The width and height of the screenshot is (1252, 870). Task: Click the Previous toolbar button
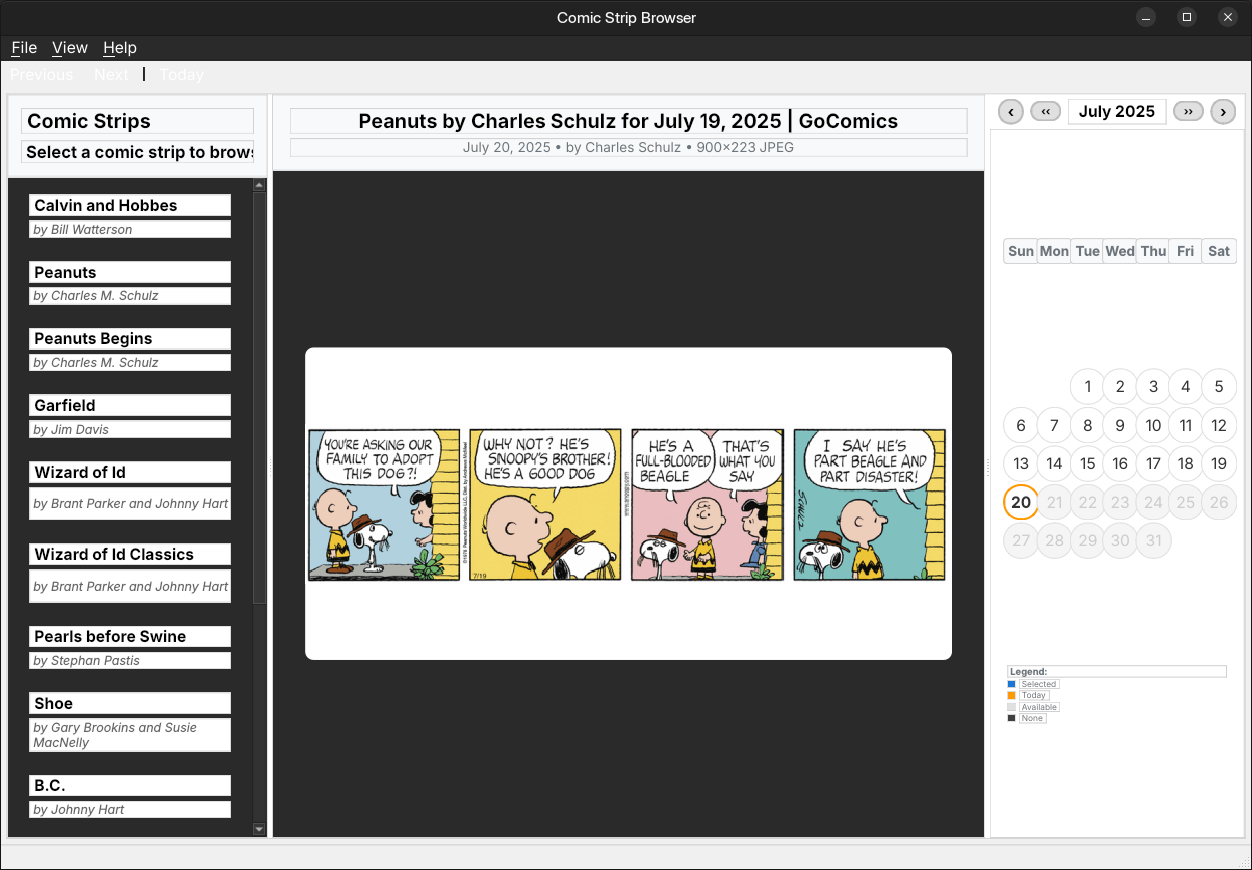pyautogui.click(x=42, y=75)
